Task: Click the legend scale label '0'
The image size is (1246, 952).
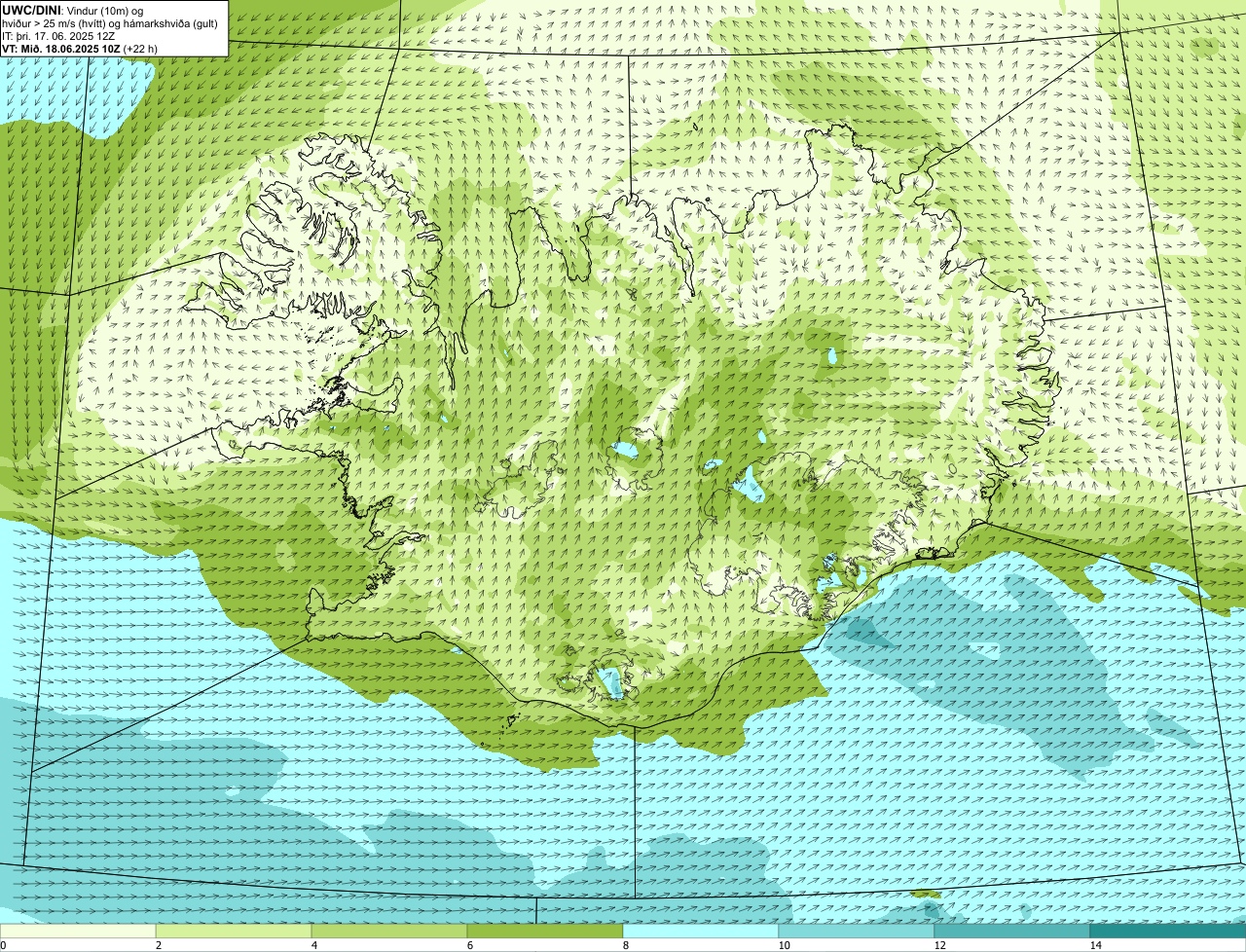Action: tap(3, 945)
